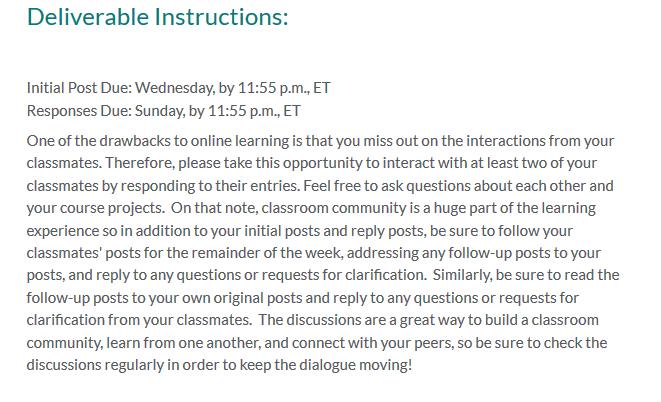661x402 pixels.
Task: Click the word Therefore in the paragraph
Action: pyautogui.click(x=140, y=163)
